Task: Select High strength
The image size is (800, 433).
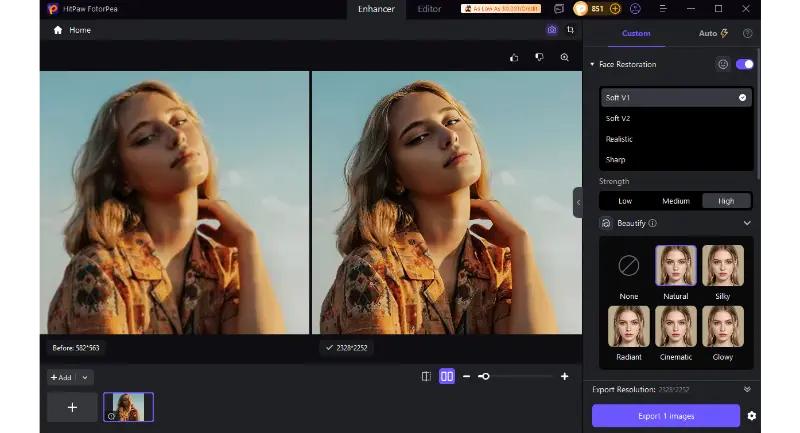Action: tap(726, 201)
